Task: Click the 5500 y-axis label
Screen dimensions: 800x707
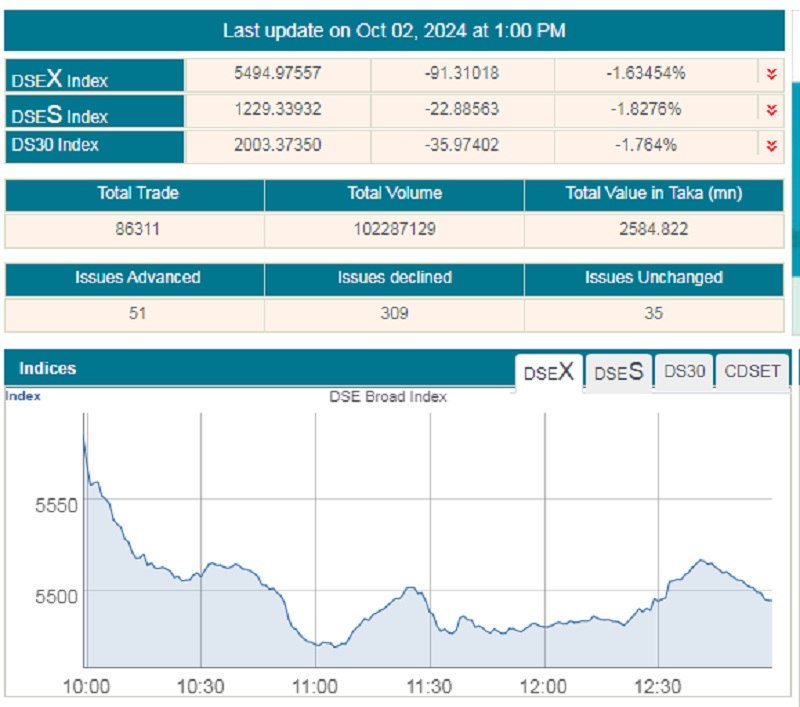Action: pyautogui.click(x=56, y=596)
